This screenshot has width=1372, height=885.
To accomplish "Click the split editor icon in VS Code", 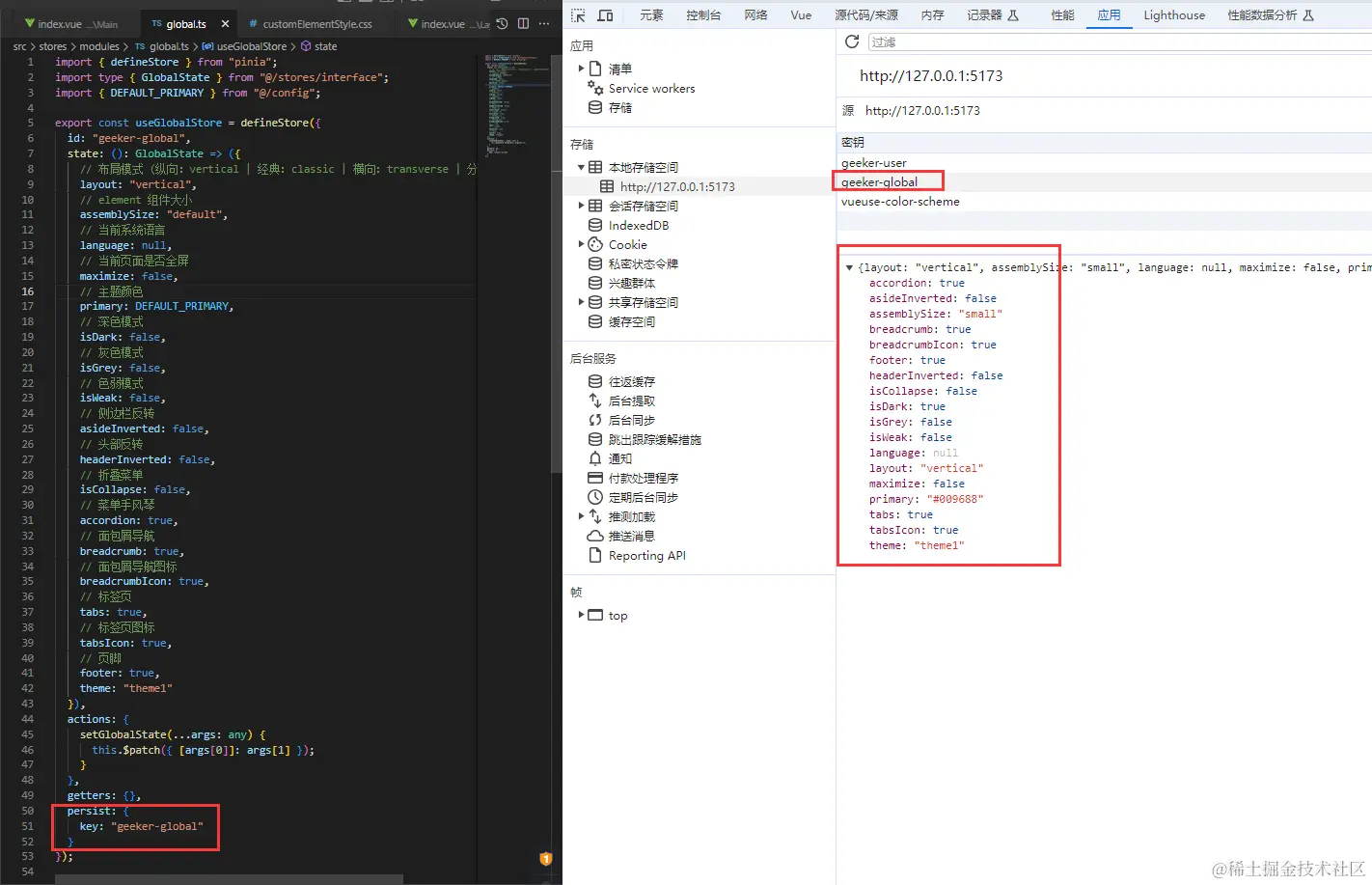I will pos(523,23).
